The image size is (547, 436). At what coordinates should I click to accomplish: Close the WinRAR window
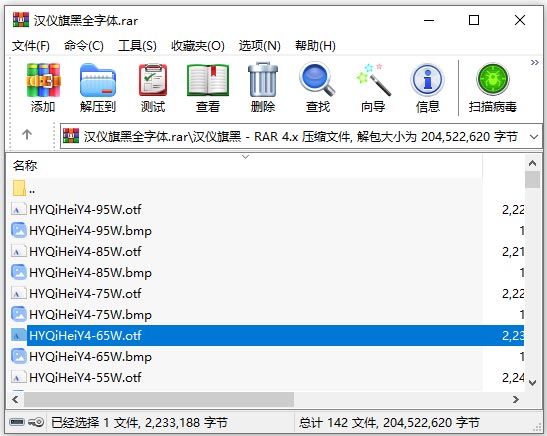[520, 20]
